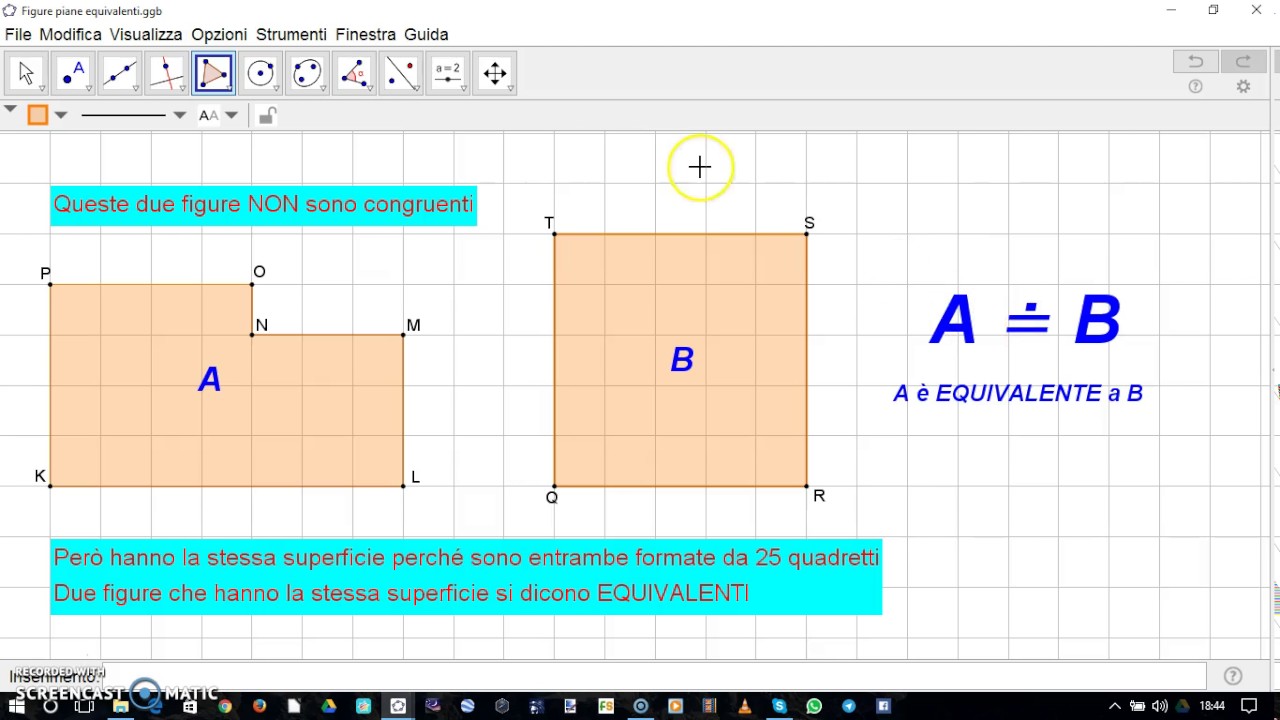This screenshot has height=720, width=1280.
Task: Expand the Angle tool's small toolbox arrow
Action: (x=371, y=89)
